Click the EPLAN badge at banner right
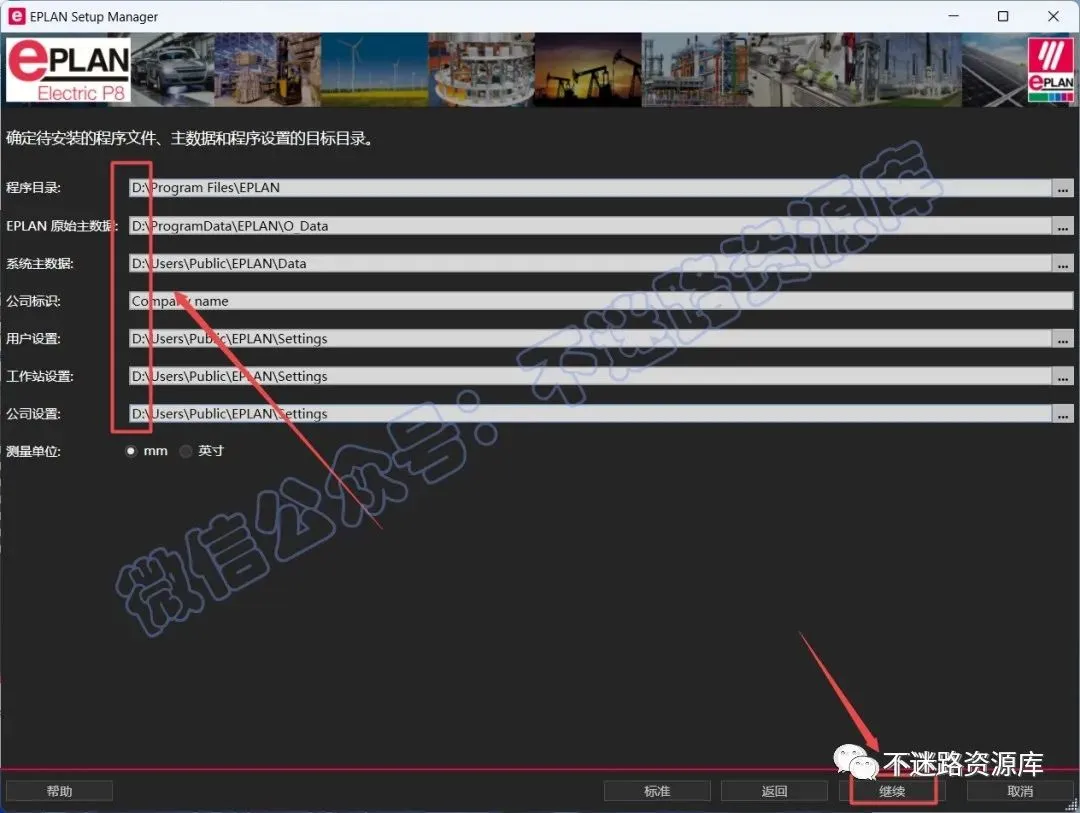 click(x=1050, y=70)
